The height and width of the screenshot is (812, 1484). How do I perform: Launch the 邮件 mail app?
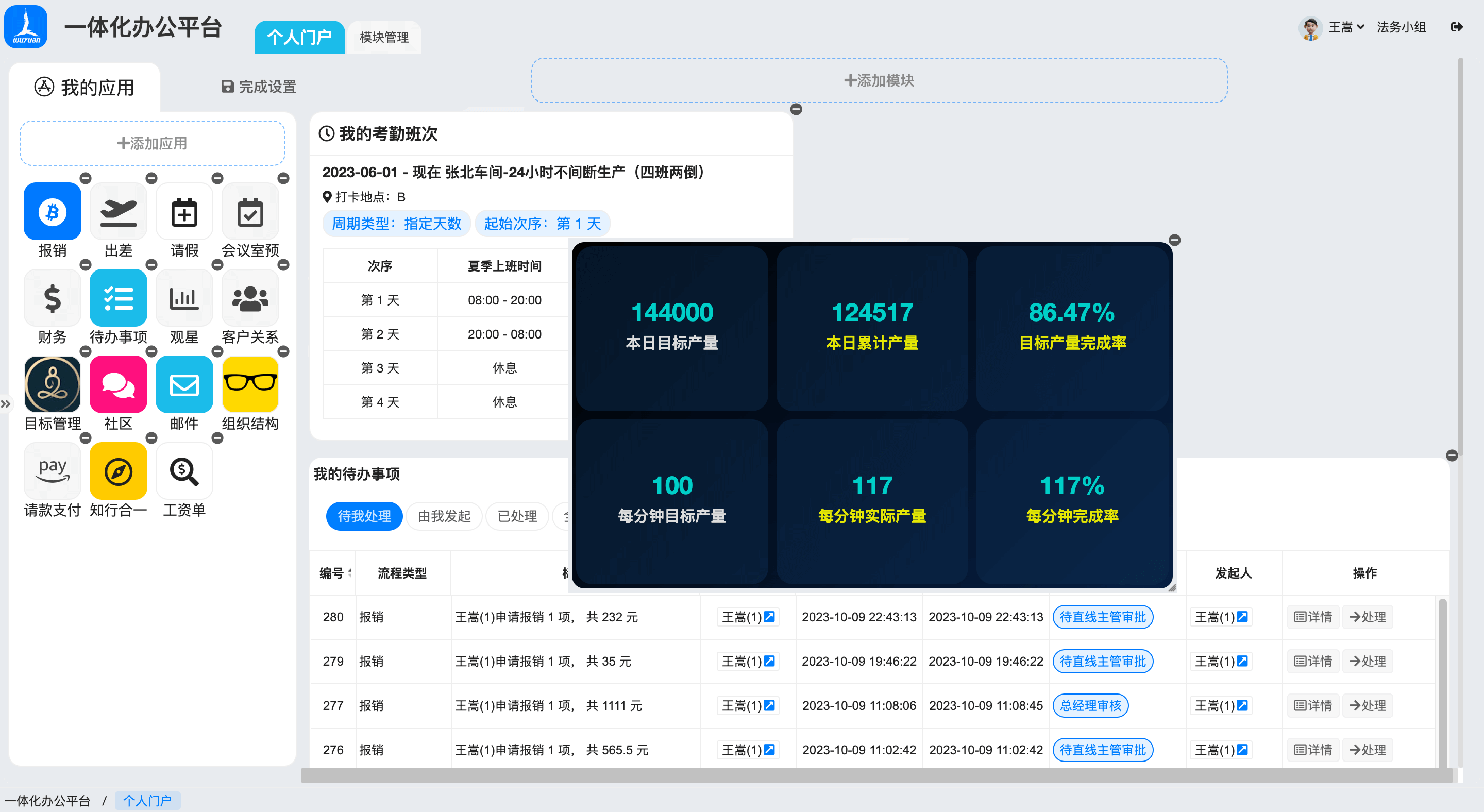pos(184,384)
